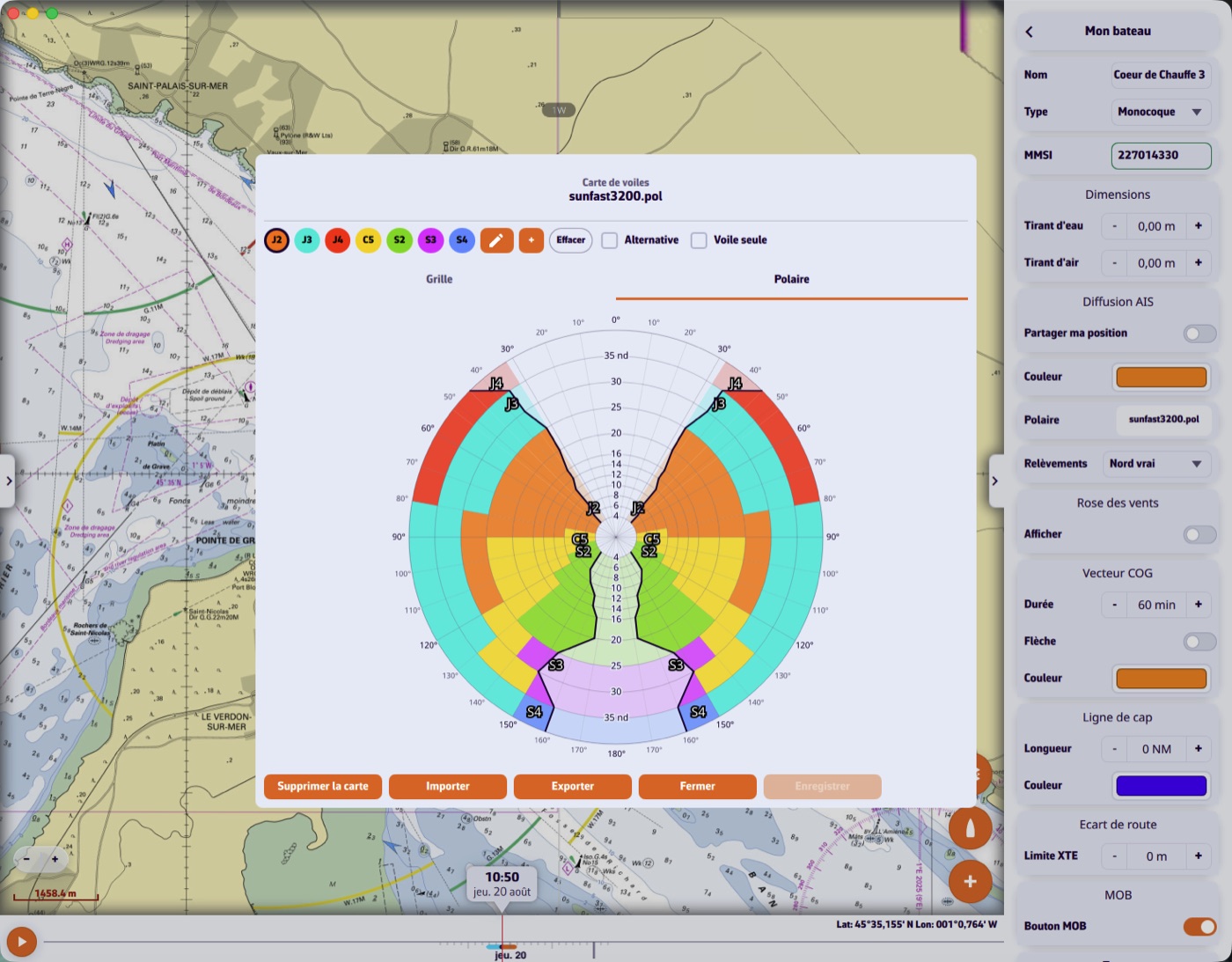
Task: Click the back chevron next to Mon bateau
Action: [x=1030, y=32]
